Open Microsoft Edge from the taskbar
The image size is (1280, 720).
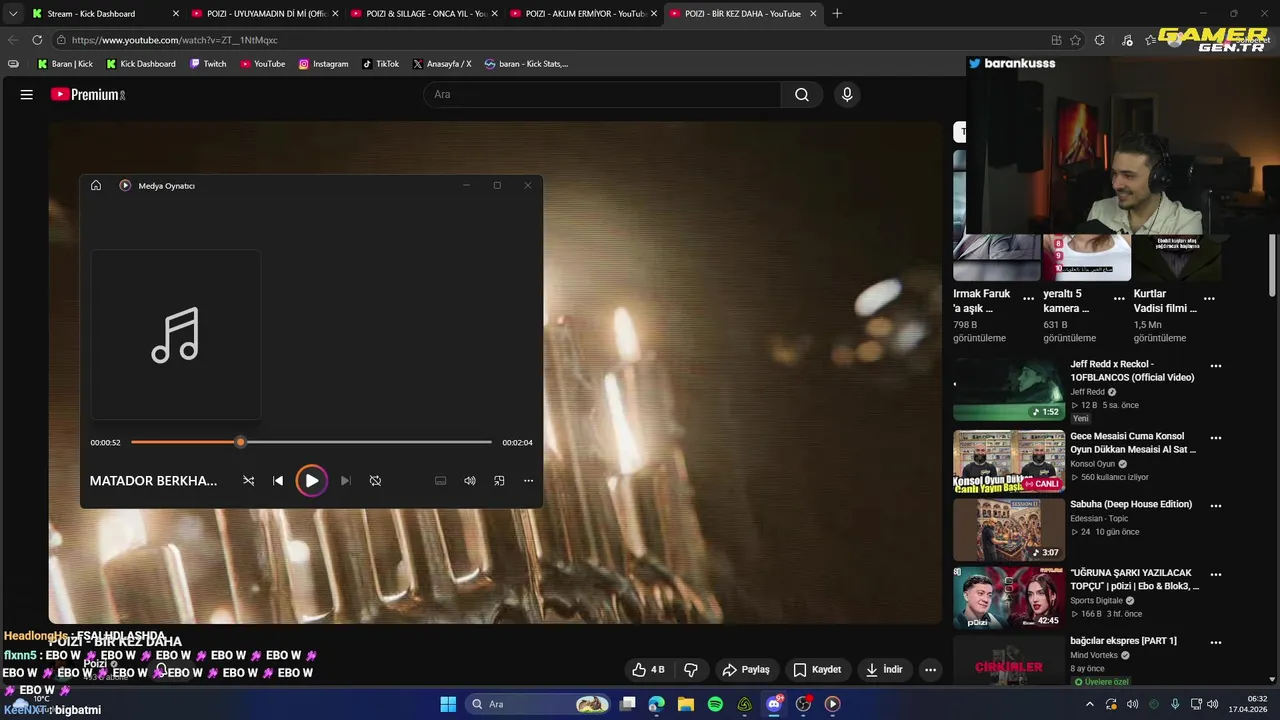656,704
